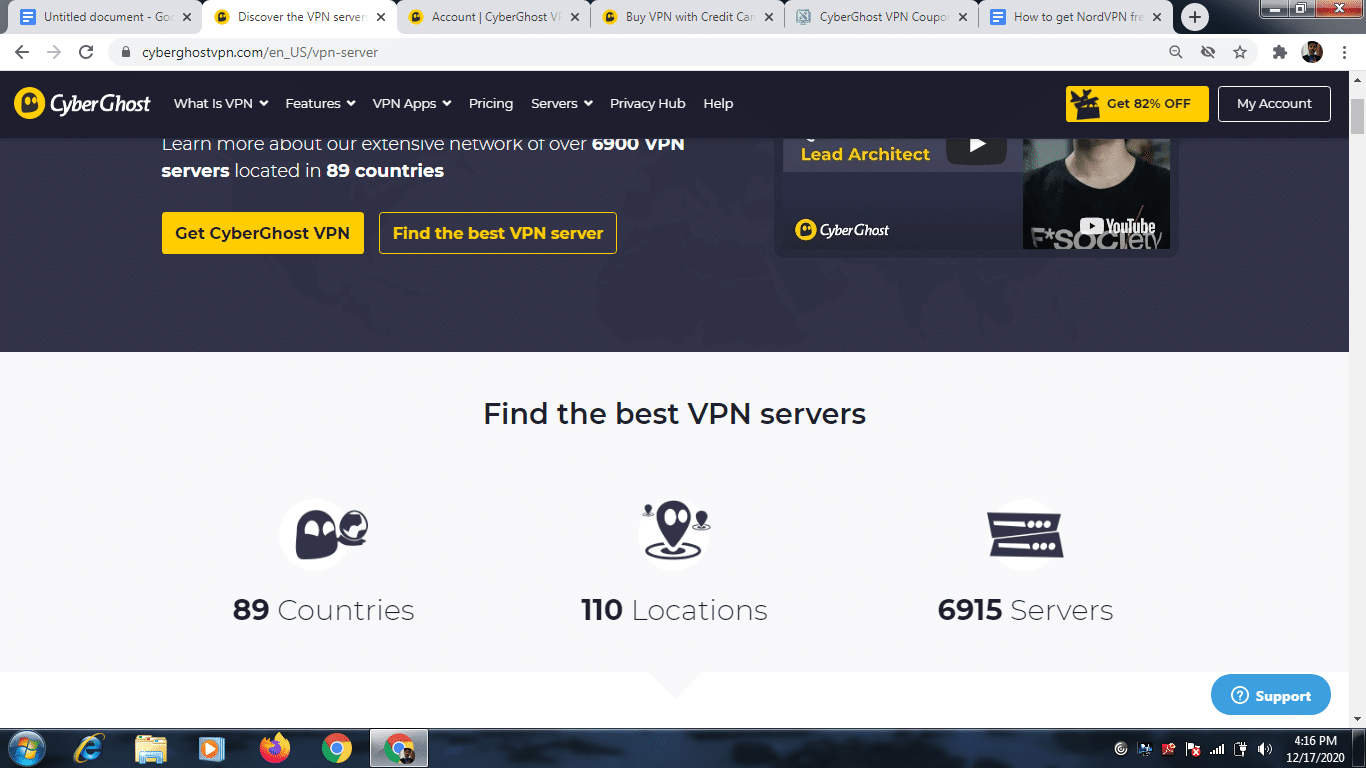Click the power plug battery tray icon

[x=1241, y=748]
